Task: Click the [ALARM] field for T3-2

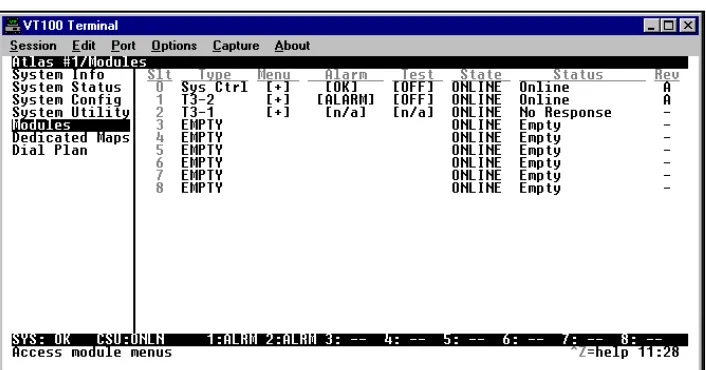Action: point(345,100)
